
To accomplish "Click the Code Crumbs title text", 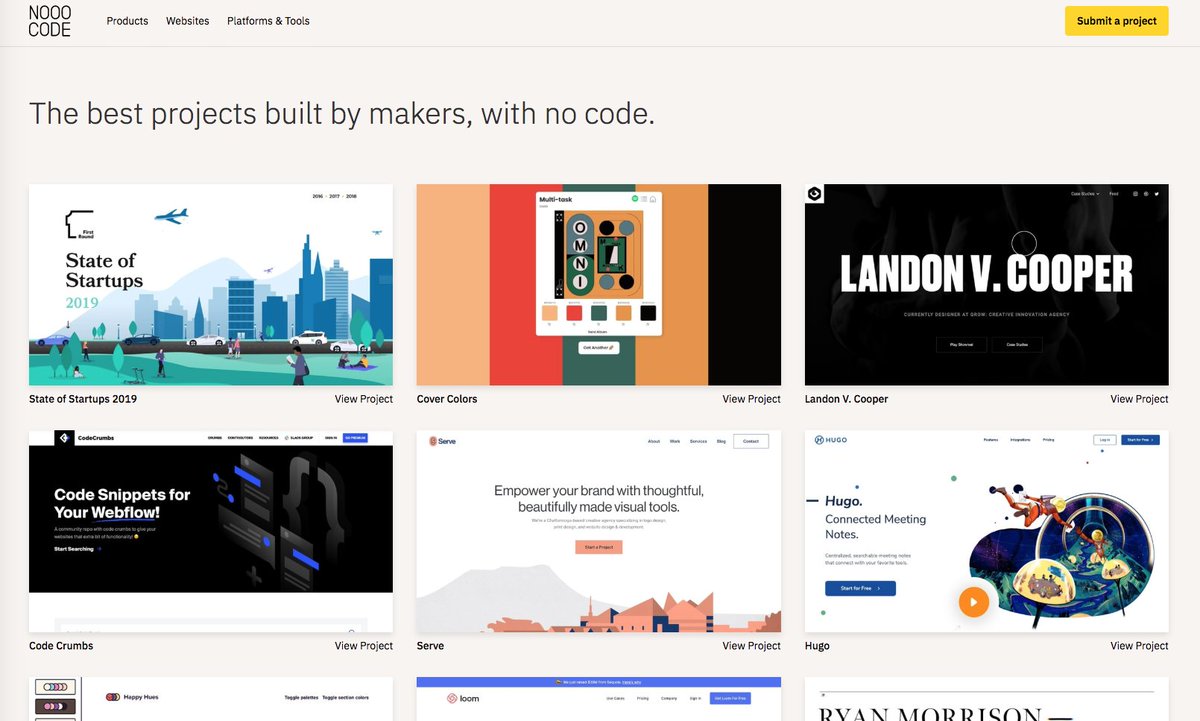I will point(61,646).
